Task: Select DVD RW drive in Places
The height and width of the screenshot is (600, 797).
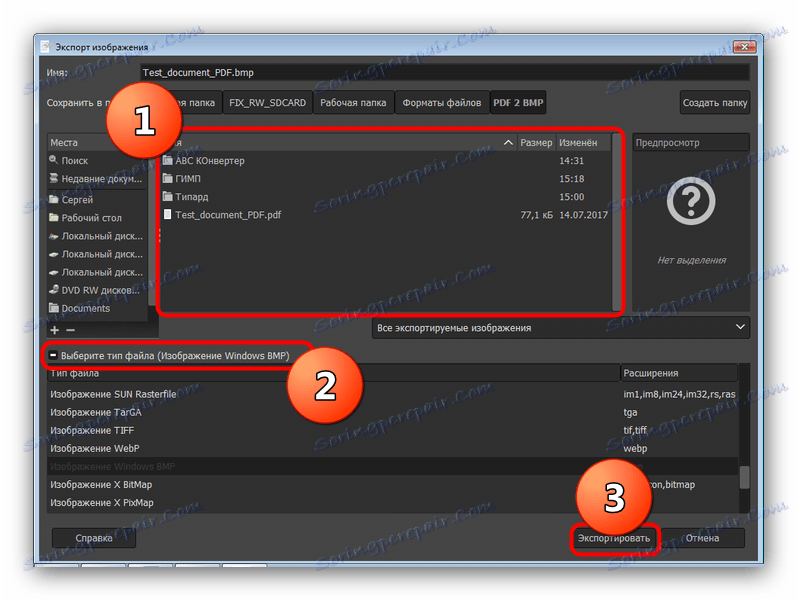Action: [x=97, y=290]
